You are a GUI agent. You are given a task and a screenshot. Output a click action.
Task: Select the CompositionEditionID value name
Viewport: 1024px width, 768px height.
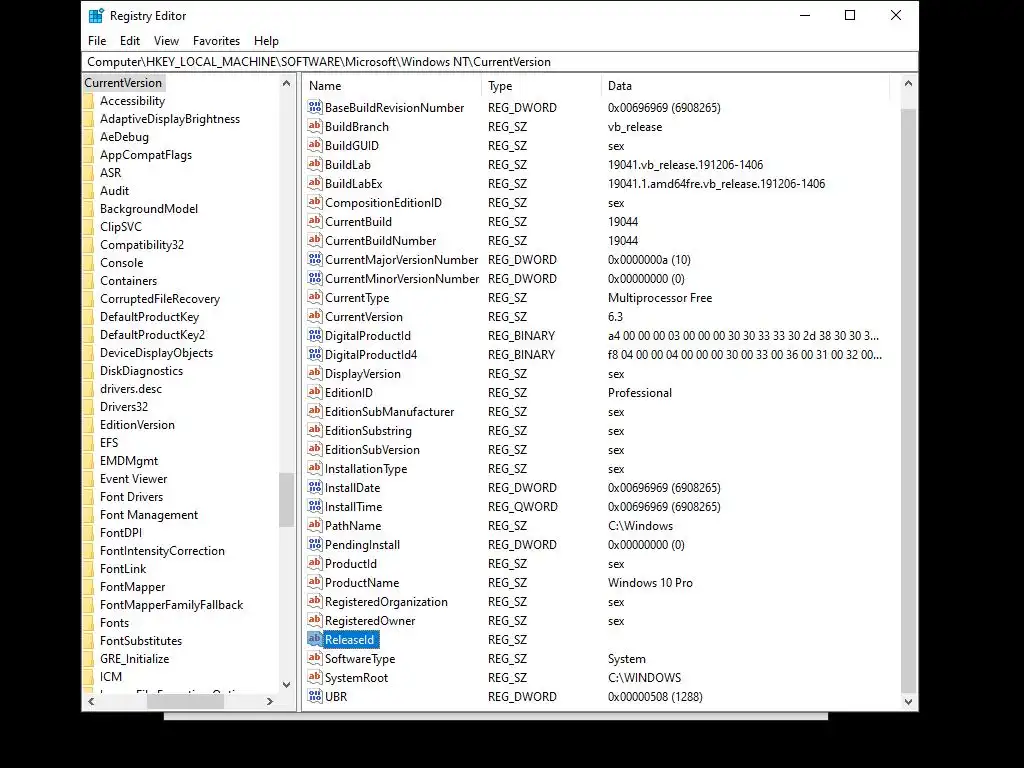(x=383, y=203)
